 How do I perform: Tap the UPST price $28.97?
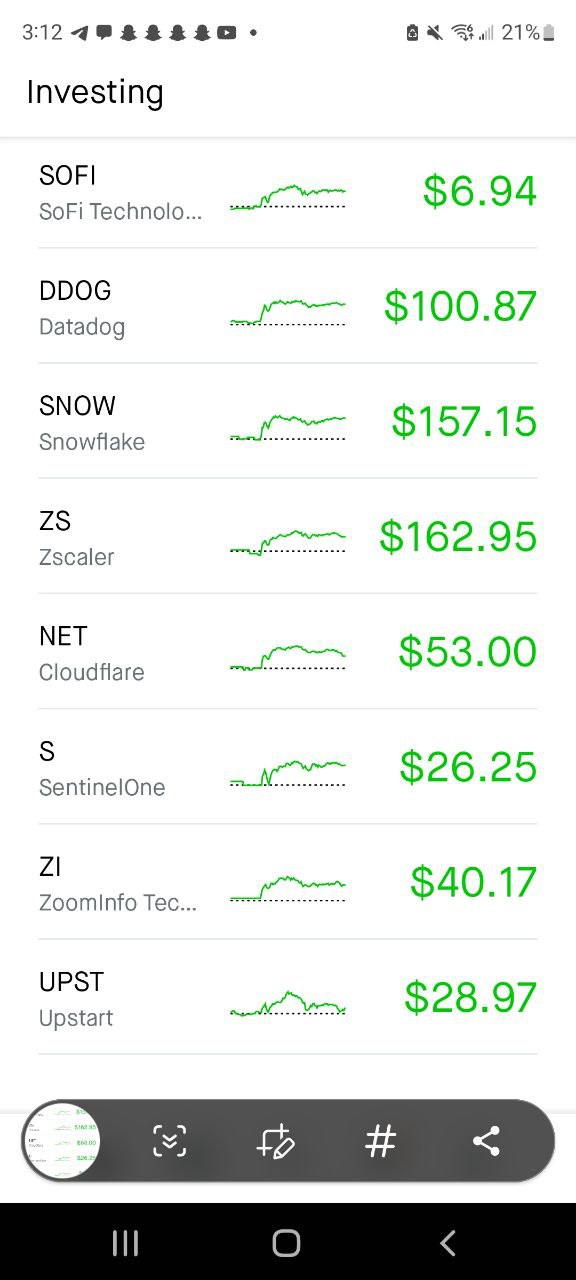coord(471,997)
